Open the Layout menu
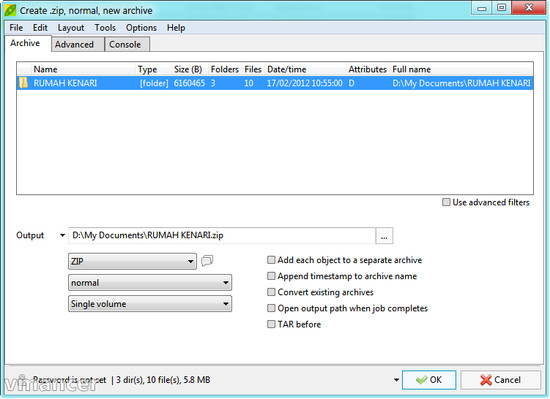 (x=71, y=28)
